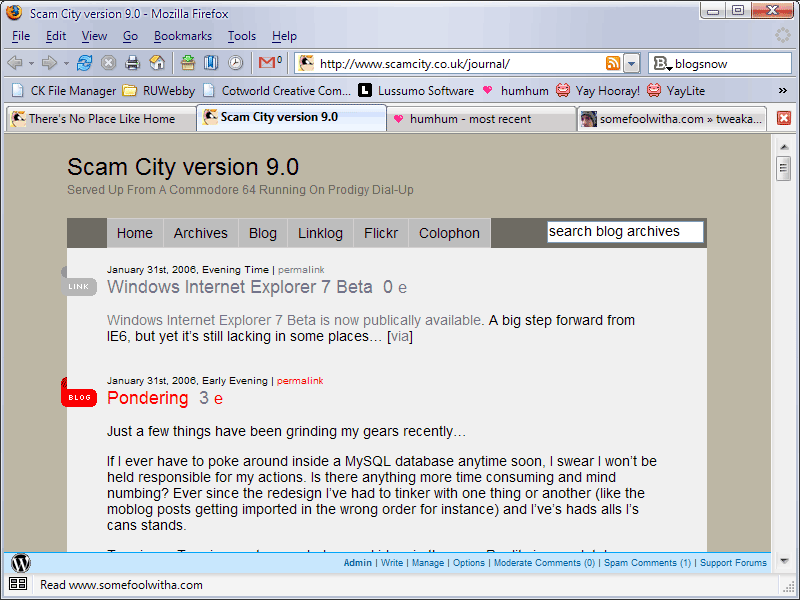
Task: Open Windows Internet Explorer 7 Beta post title
Action: coord(240,287)
